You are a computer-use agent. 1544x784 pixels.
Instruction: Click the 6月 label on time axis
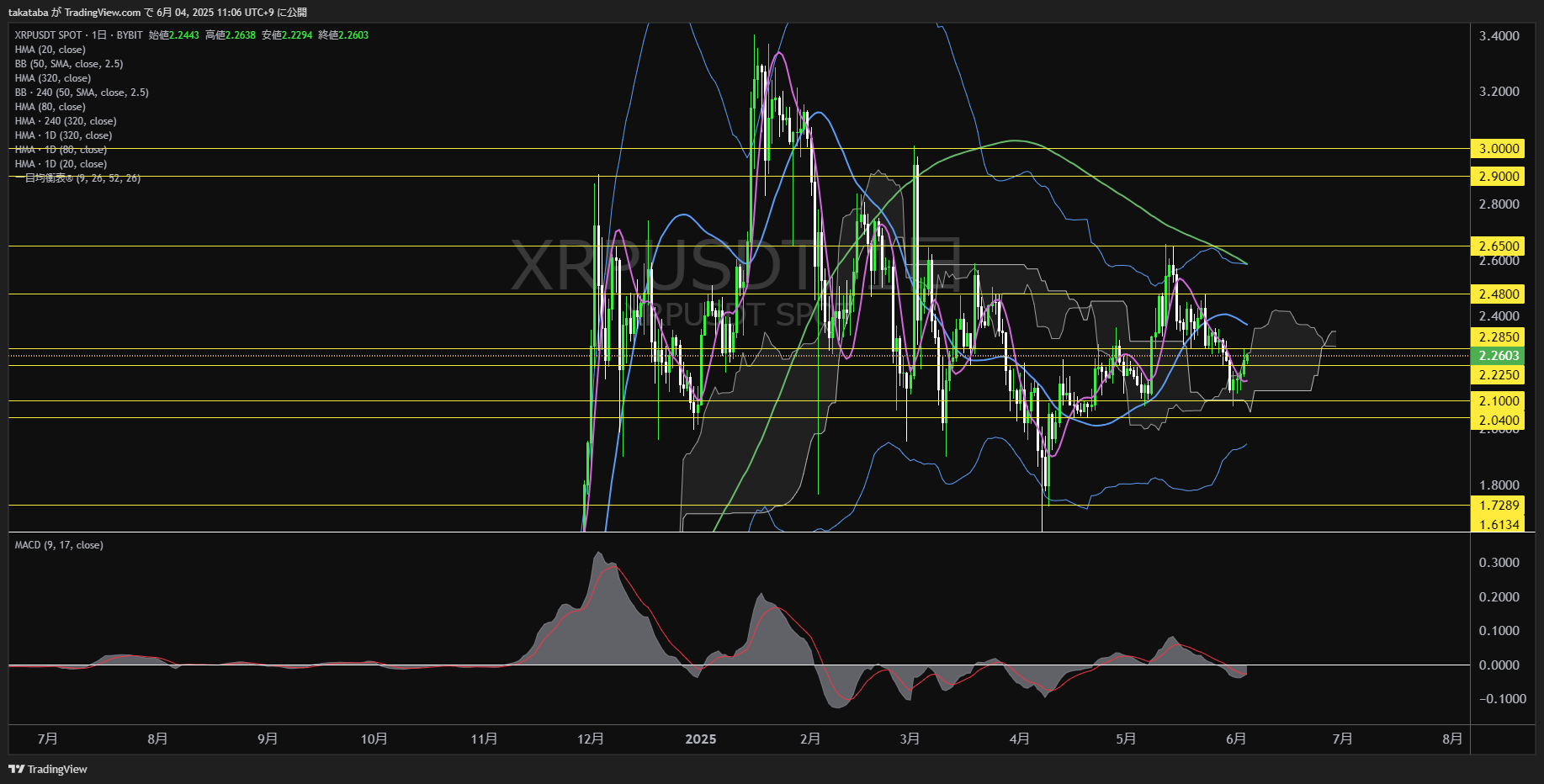tap(1236, 739)
